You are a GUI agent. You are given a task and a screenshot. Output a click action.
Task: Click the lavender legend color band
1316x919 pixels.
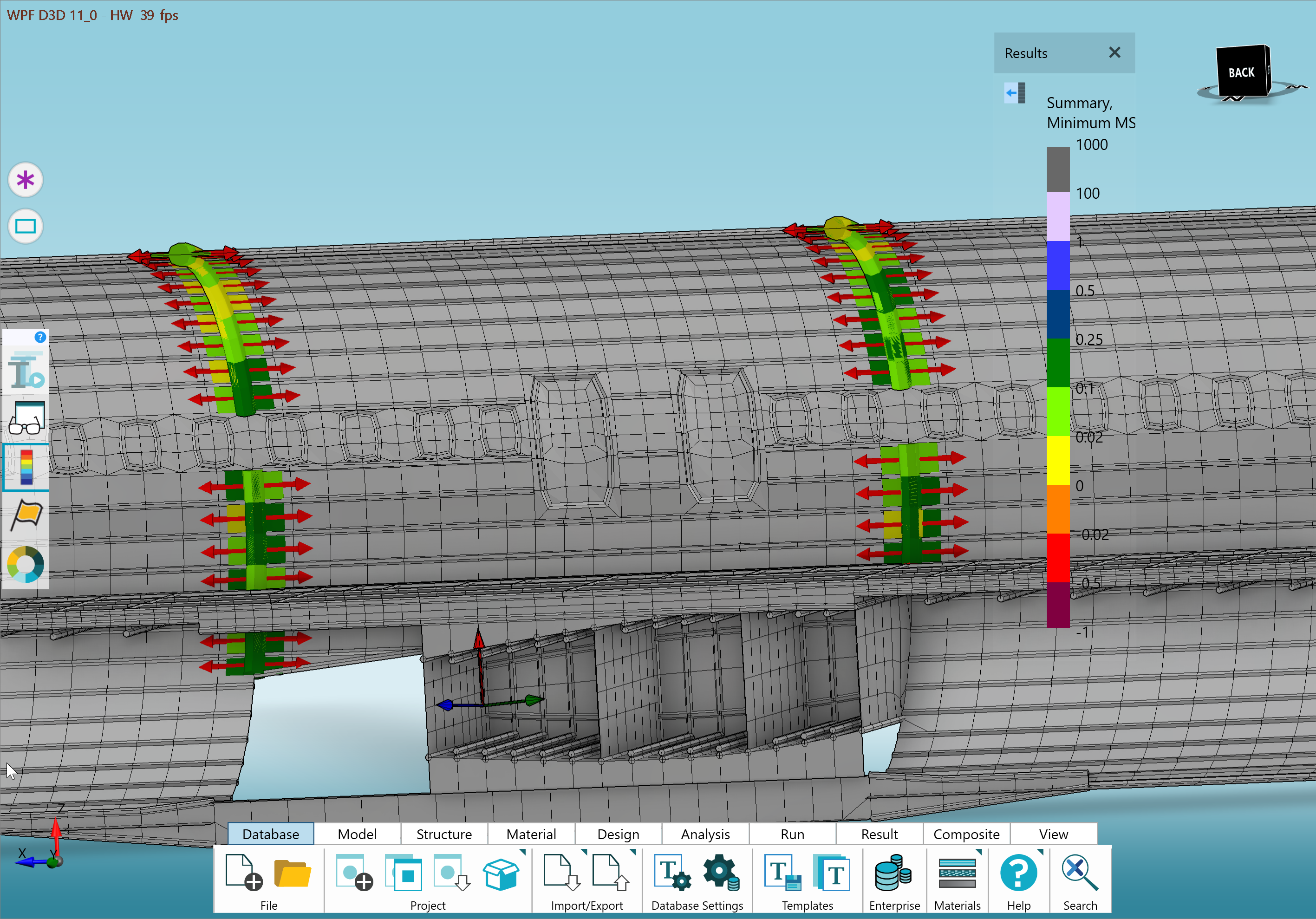(x=1058, y=217)
